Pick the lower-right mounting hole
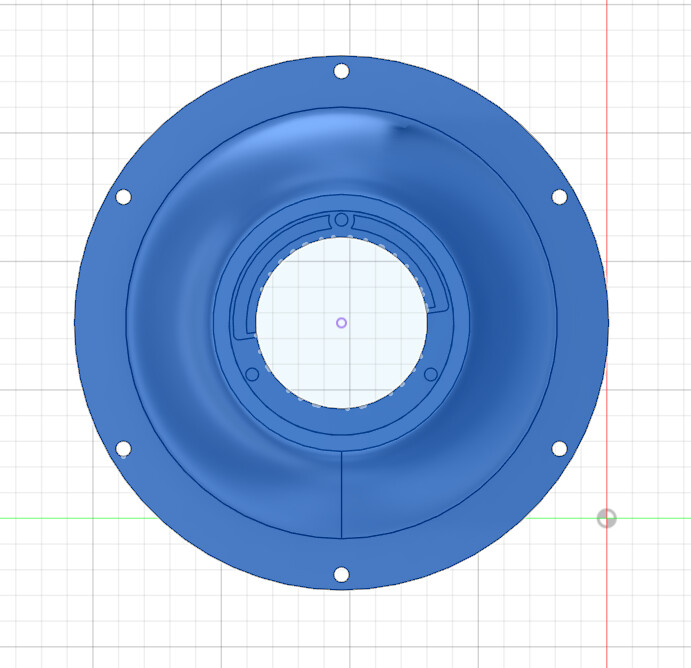691x668 pixels. (x=559, y=448)
